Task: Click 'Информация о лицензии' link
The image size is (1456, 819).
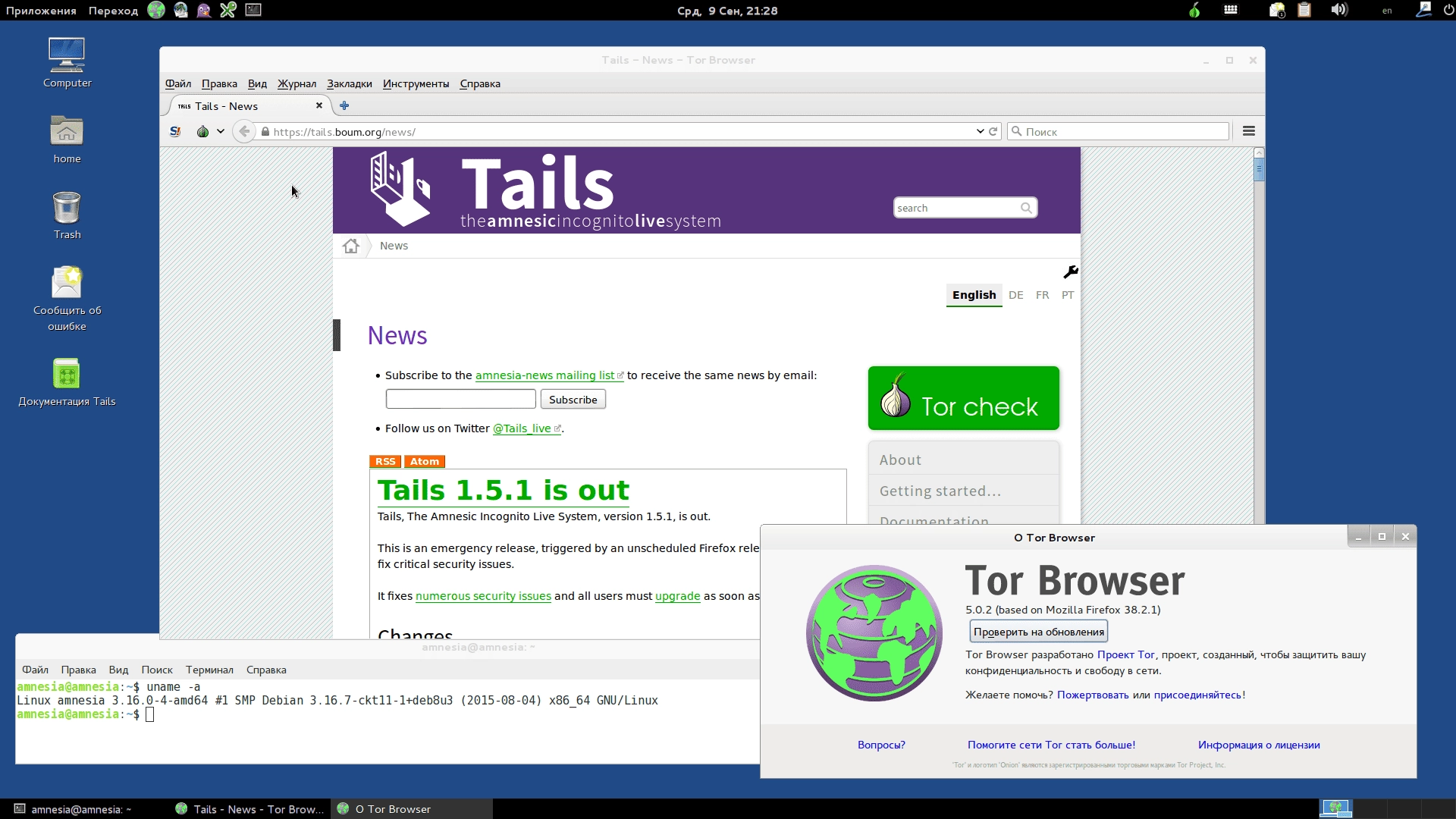Action: (1259, 745)
